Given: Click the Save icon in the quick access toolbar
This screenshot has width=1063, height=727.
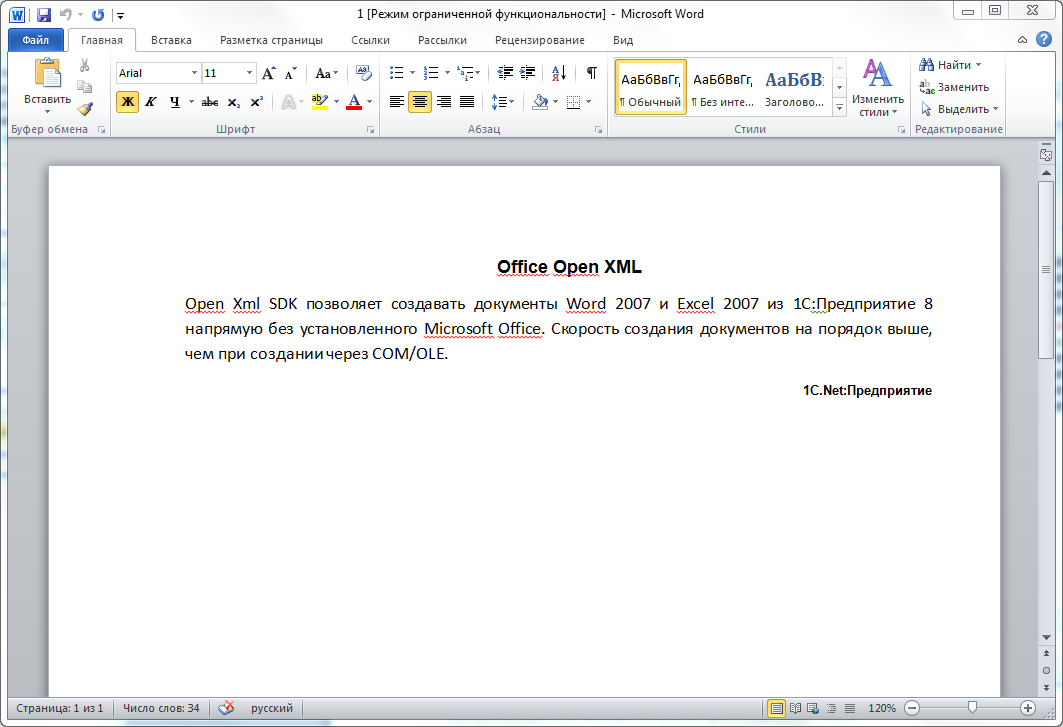Looking at the screenshot, I should click(44, 15).
